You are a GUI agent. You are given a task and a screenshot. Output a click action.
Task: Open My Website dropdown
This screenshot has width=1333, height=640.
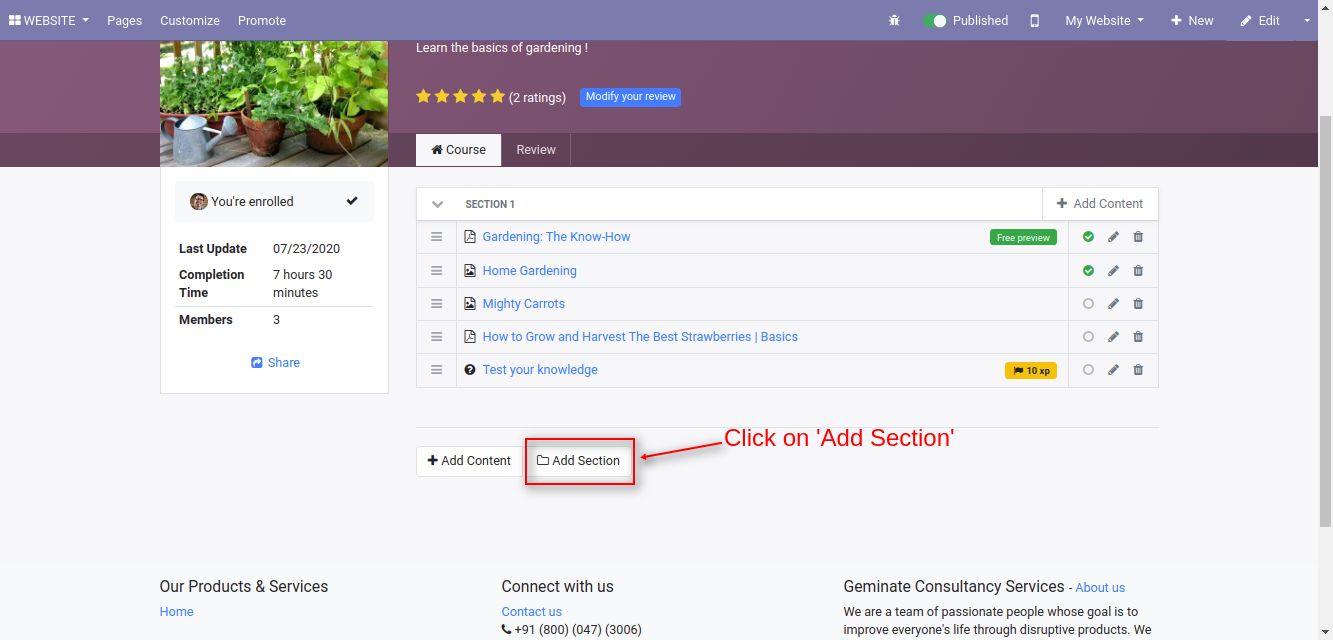pyautogui.click(x=1105, y=20)
